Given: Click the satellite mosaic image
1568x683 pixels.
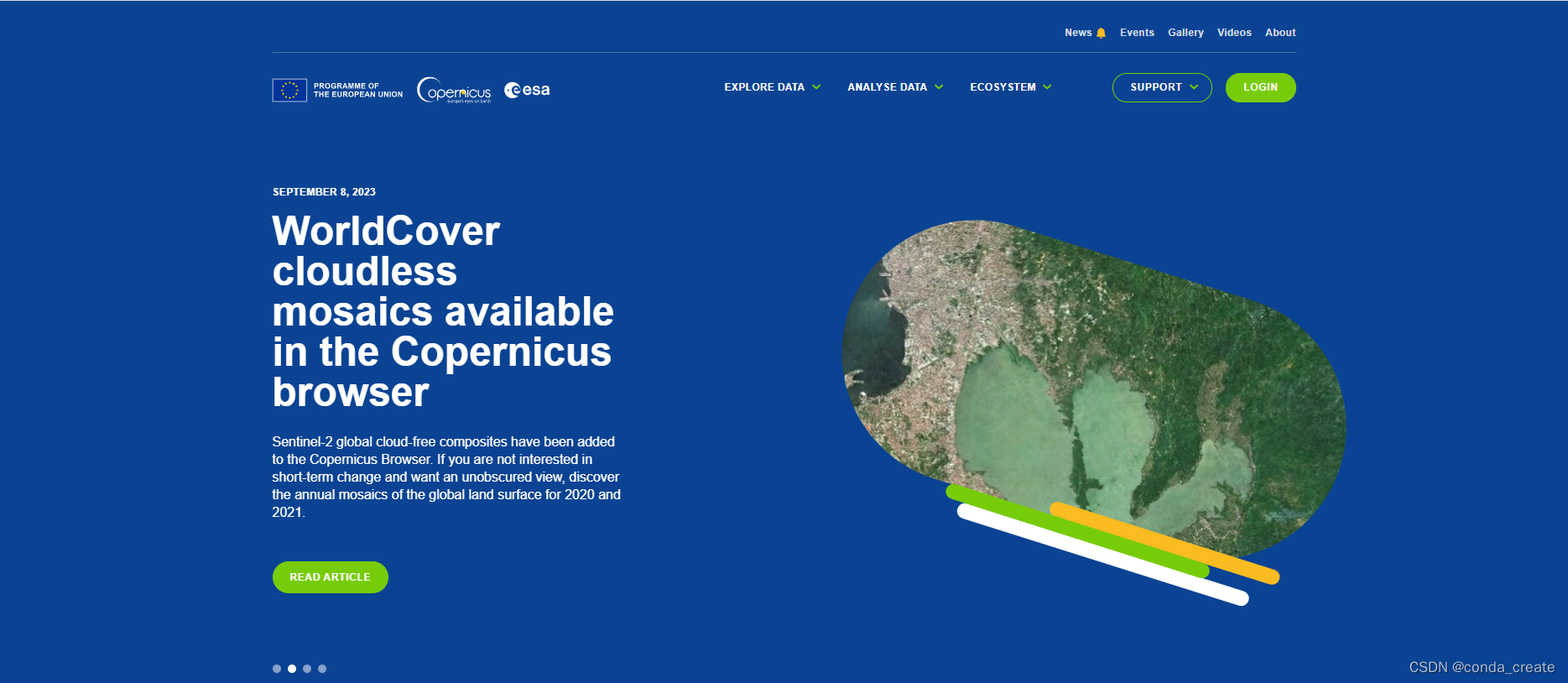Looking at the screenshot, I should point(1093,390).
